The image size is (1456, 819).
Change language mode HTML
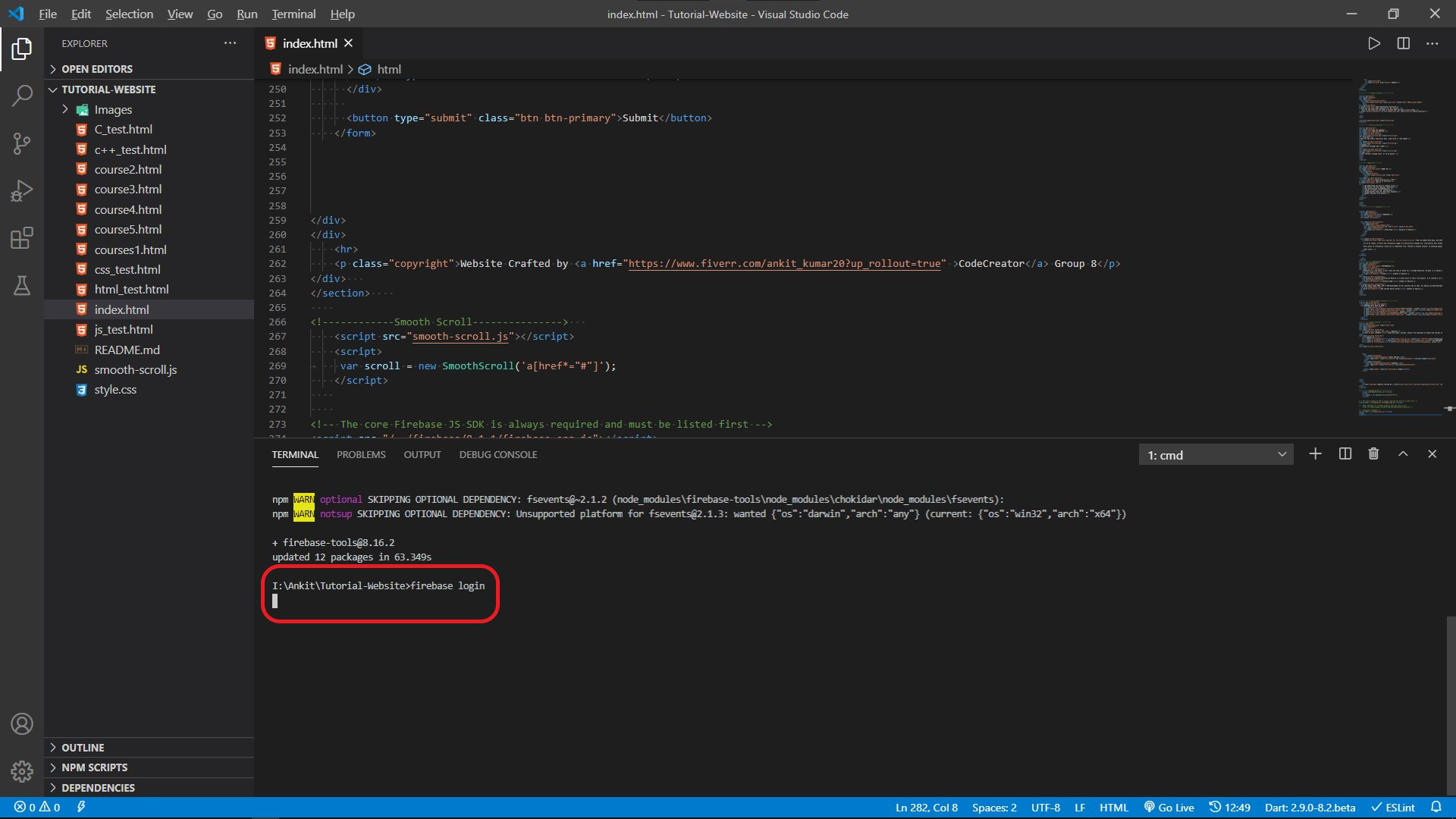pyautogui.click(x=1114, y=807)
